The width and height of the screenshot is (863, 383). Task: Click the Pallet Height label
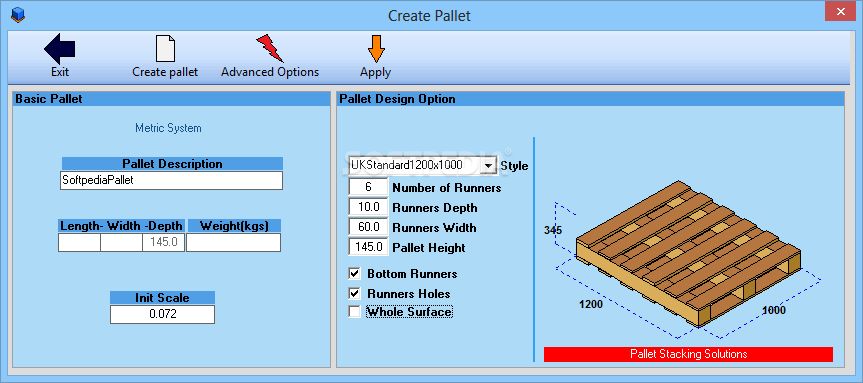429,248
